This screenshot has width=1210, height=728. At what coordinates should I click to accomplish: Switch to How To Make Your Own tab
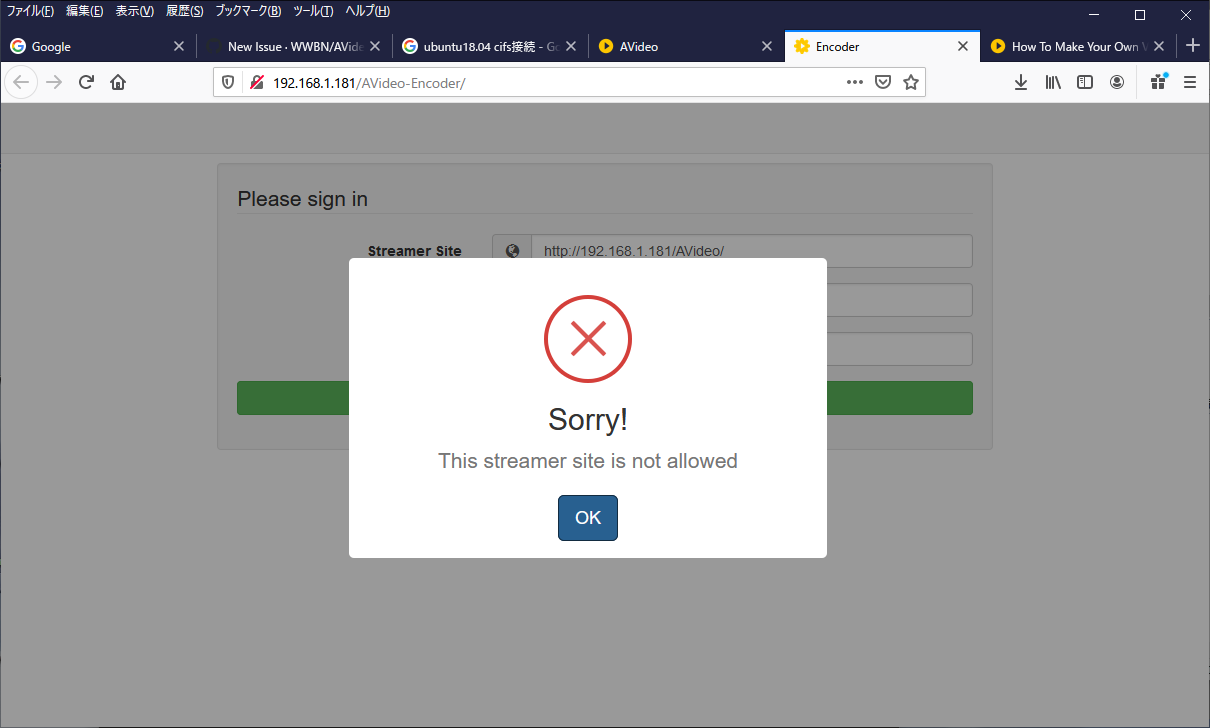tap(1076, 46)
